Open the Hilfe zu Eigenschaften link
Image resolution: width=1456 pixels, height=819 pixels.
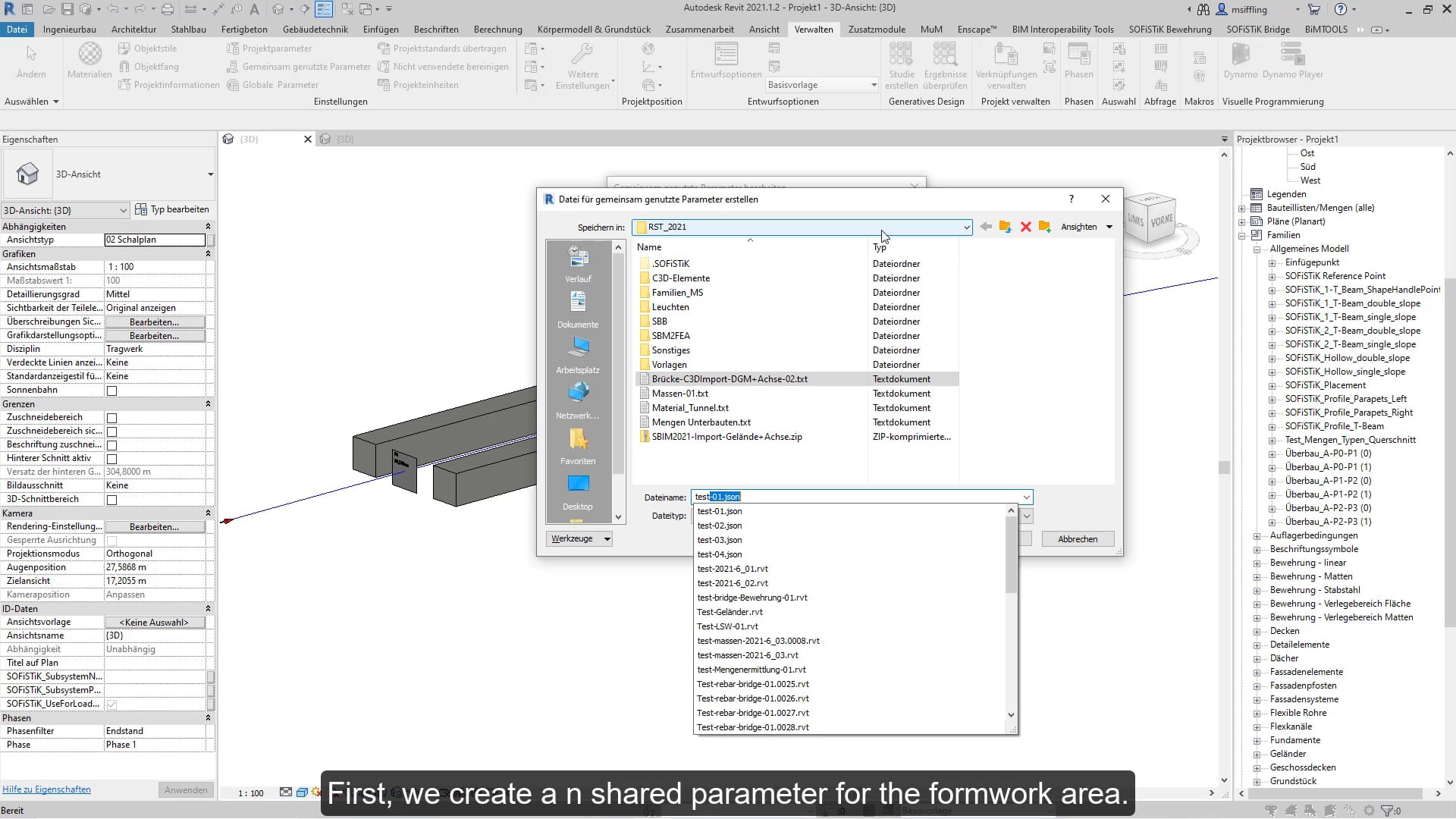47,789
